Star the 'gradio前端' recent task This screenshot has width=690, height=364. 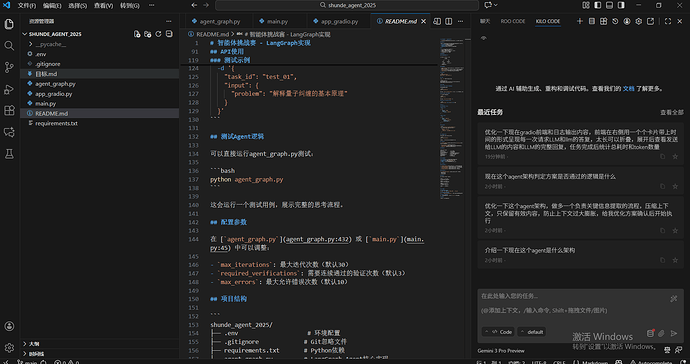click(x=675, y=156)
